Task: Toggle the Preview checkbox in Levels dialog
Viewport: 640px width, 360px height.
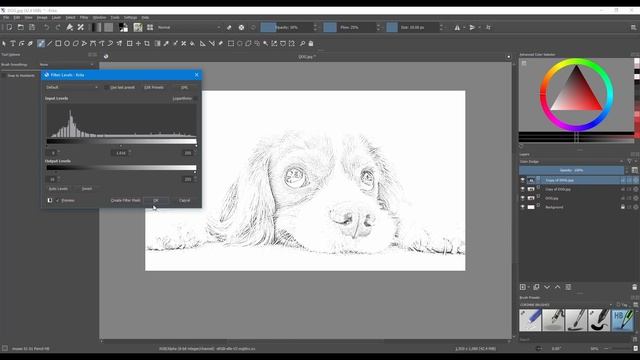Action: click(x=58, y=200)
